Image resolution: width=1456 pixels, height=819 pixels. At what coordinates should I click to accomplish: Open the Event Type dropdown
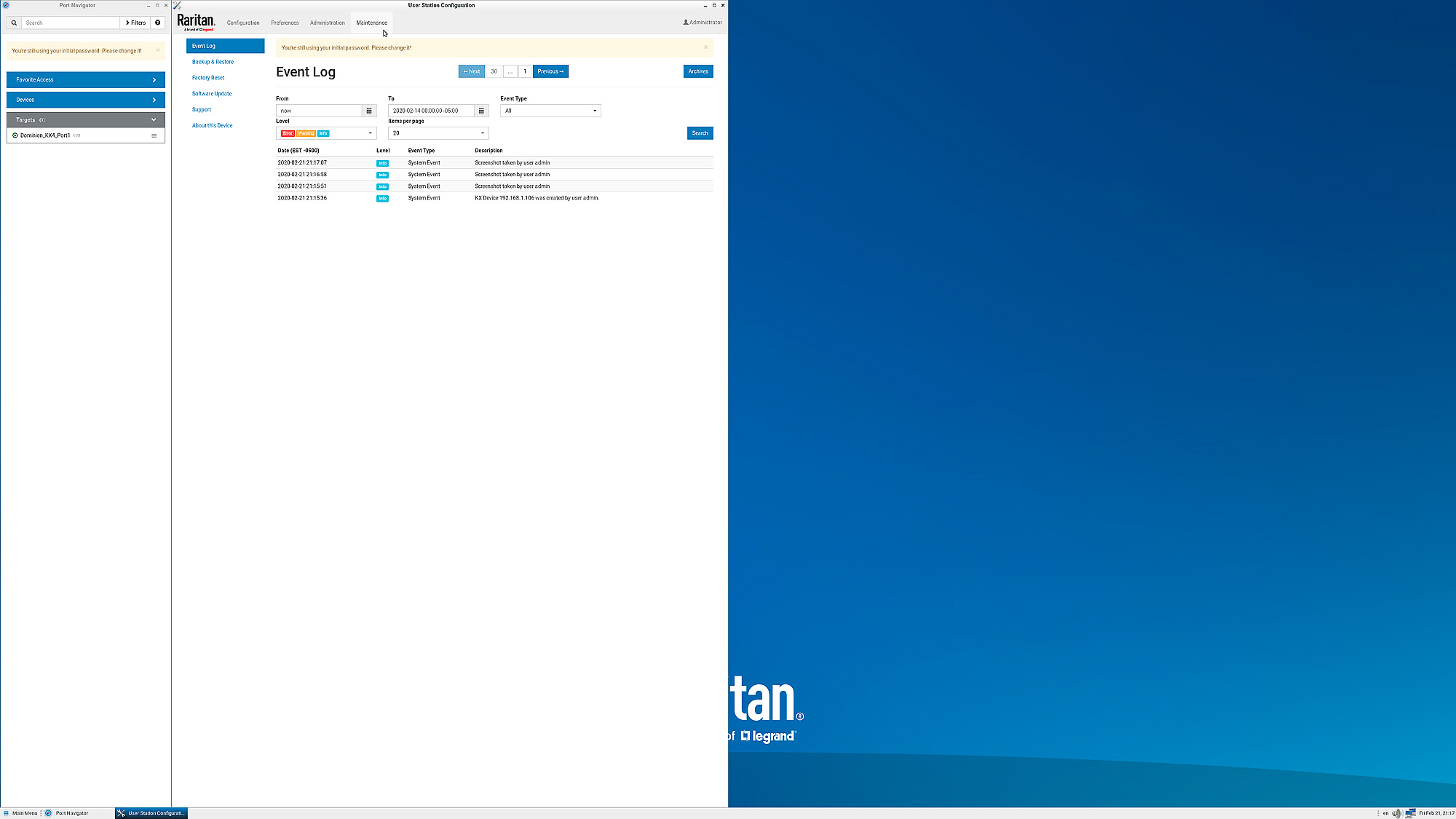pos(550,111)
